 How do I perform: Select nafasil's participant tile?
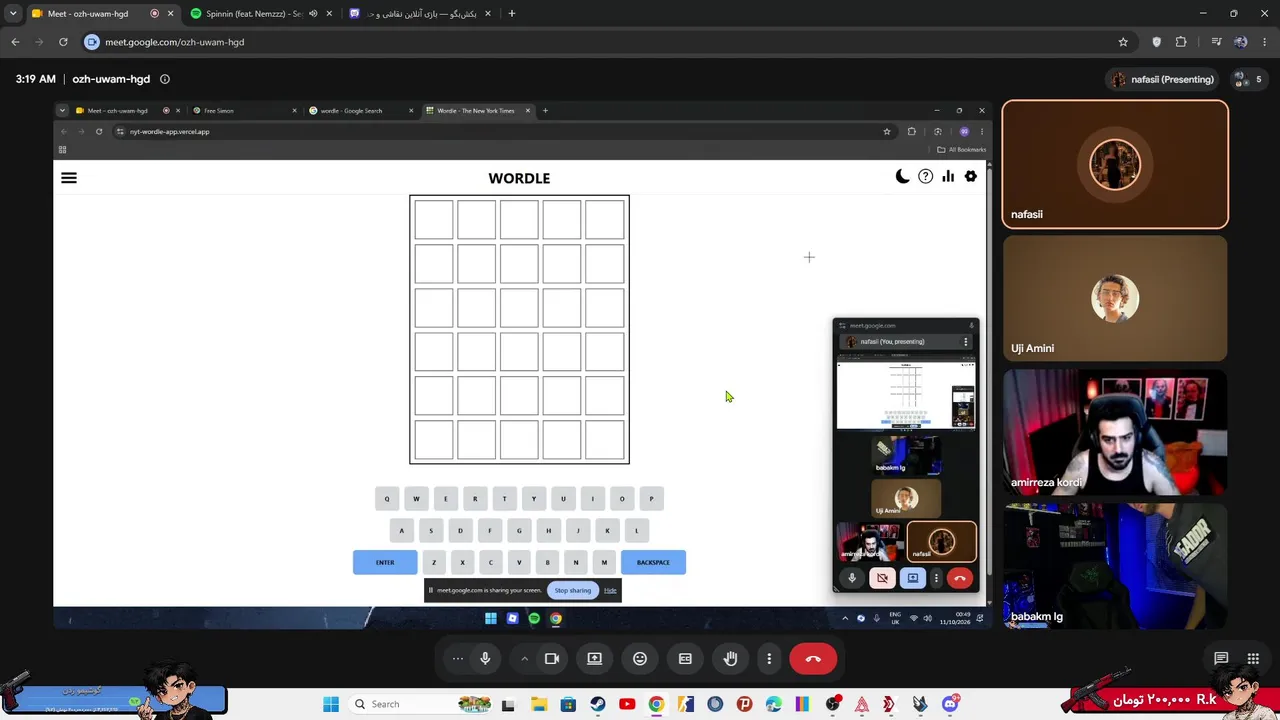1115,164
